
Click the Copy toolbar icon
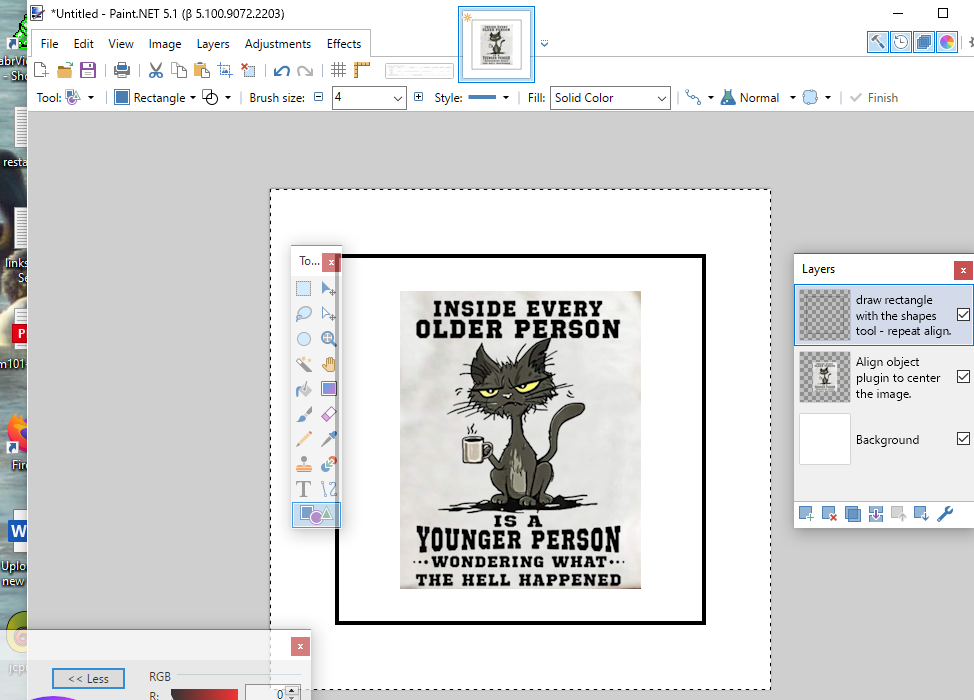click(179, 70)
